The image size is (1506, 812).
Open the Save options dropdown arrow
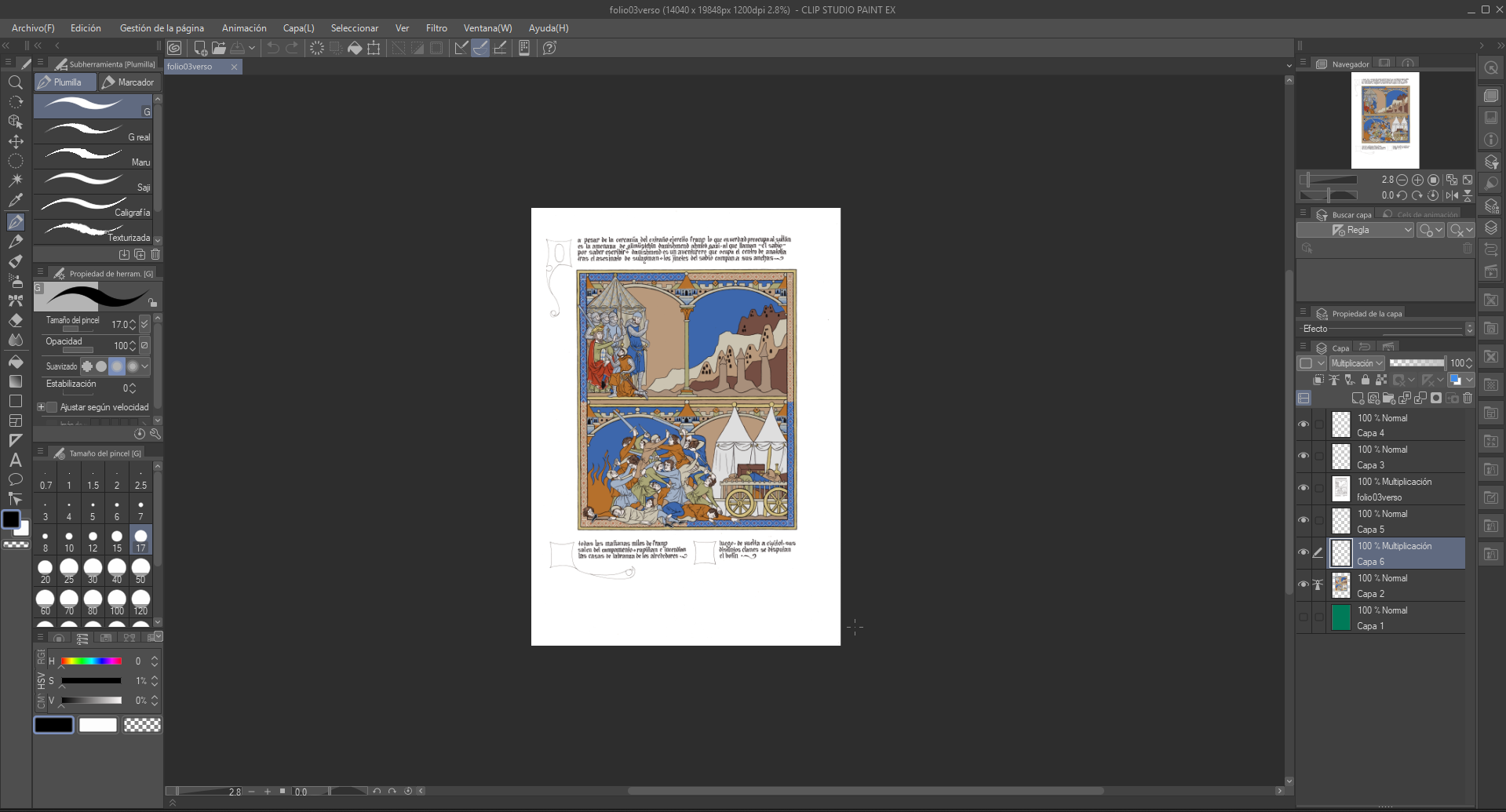coord(252,48)
